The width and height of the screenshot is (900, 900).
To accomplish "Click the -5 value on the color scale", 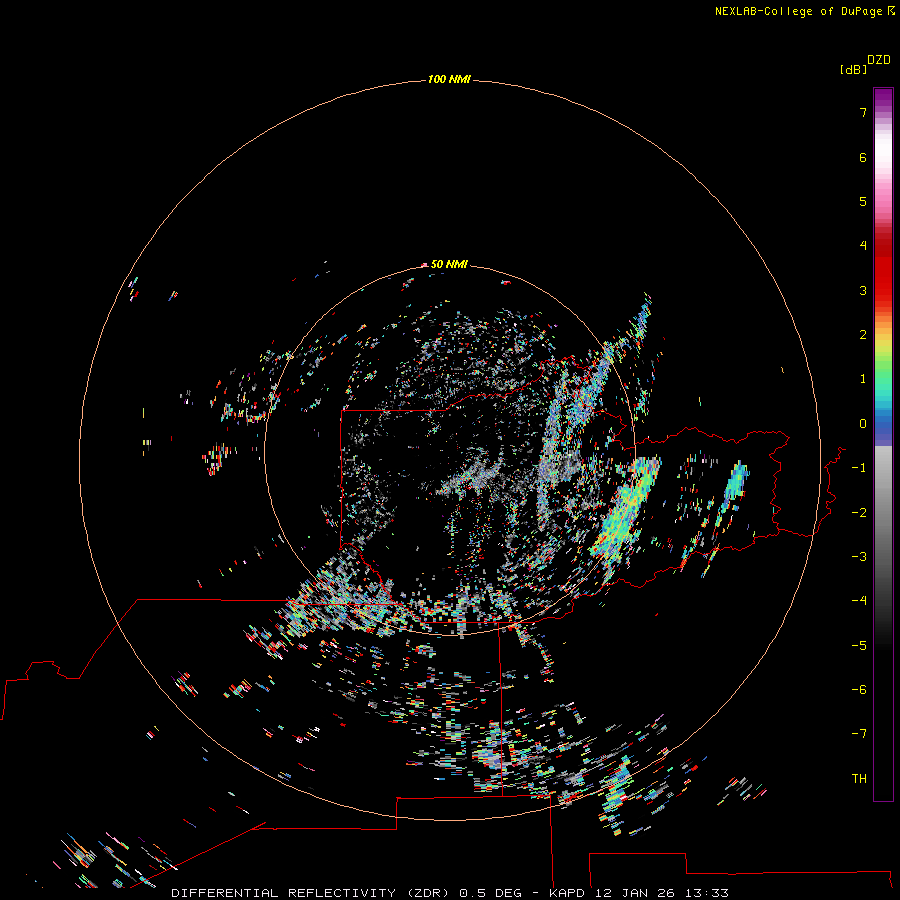I will 859,645.
